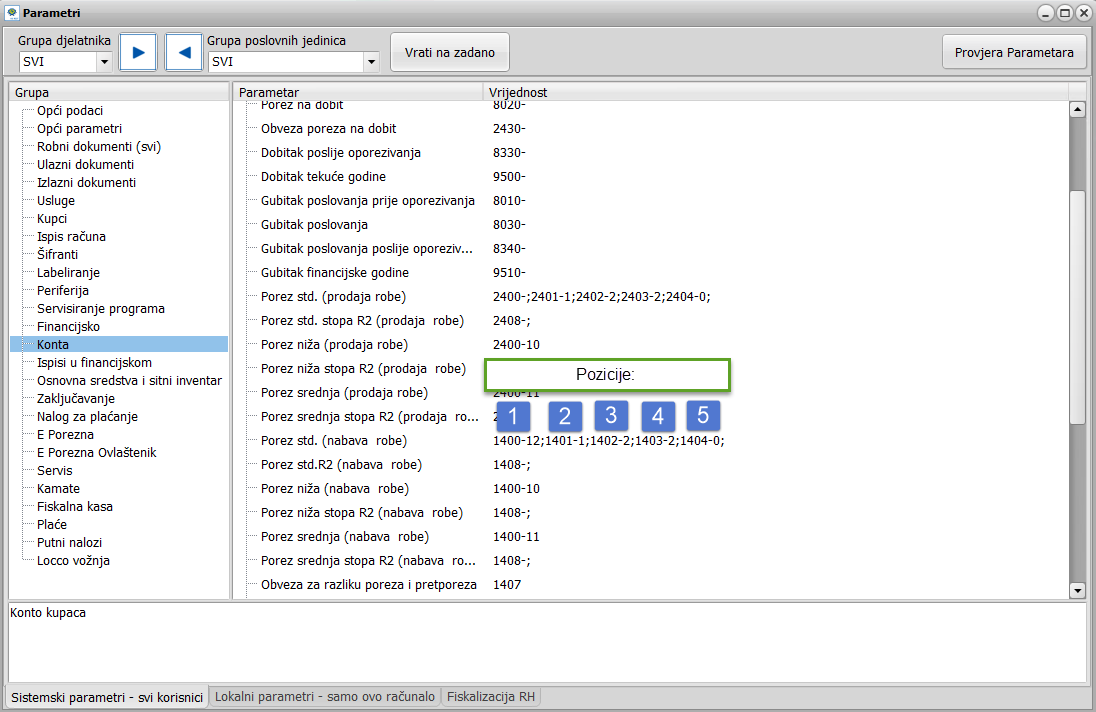The height and width of the screenshot is (712, 1096).
Task: Select Porez niža (nabava robe) parameter
Action: [x=334, y=489]
